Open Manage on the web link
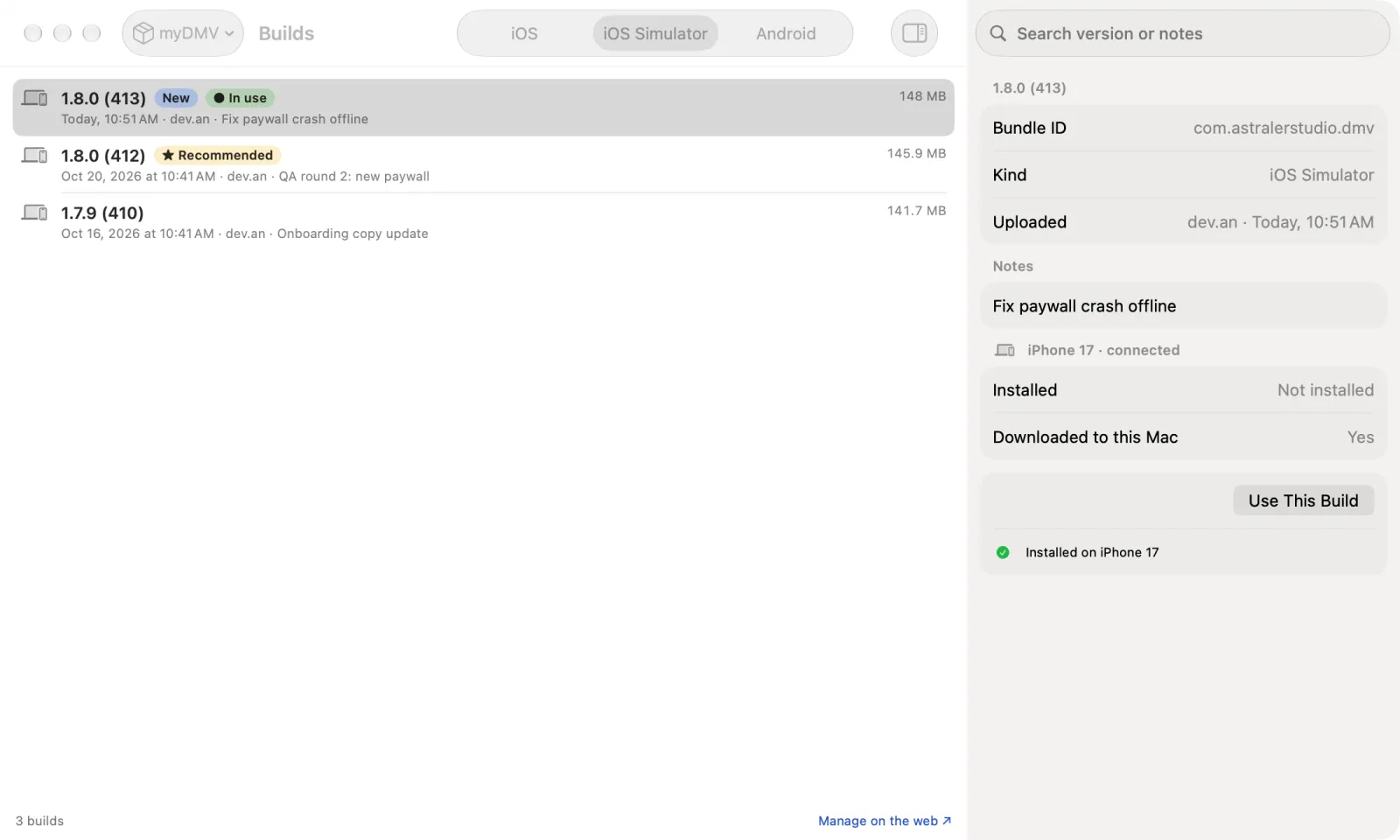This screenshot has width=1400, height=840. pos(885,821)
